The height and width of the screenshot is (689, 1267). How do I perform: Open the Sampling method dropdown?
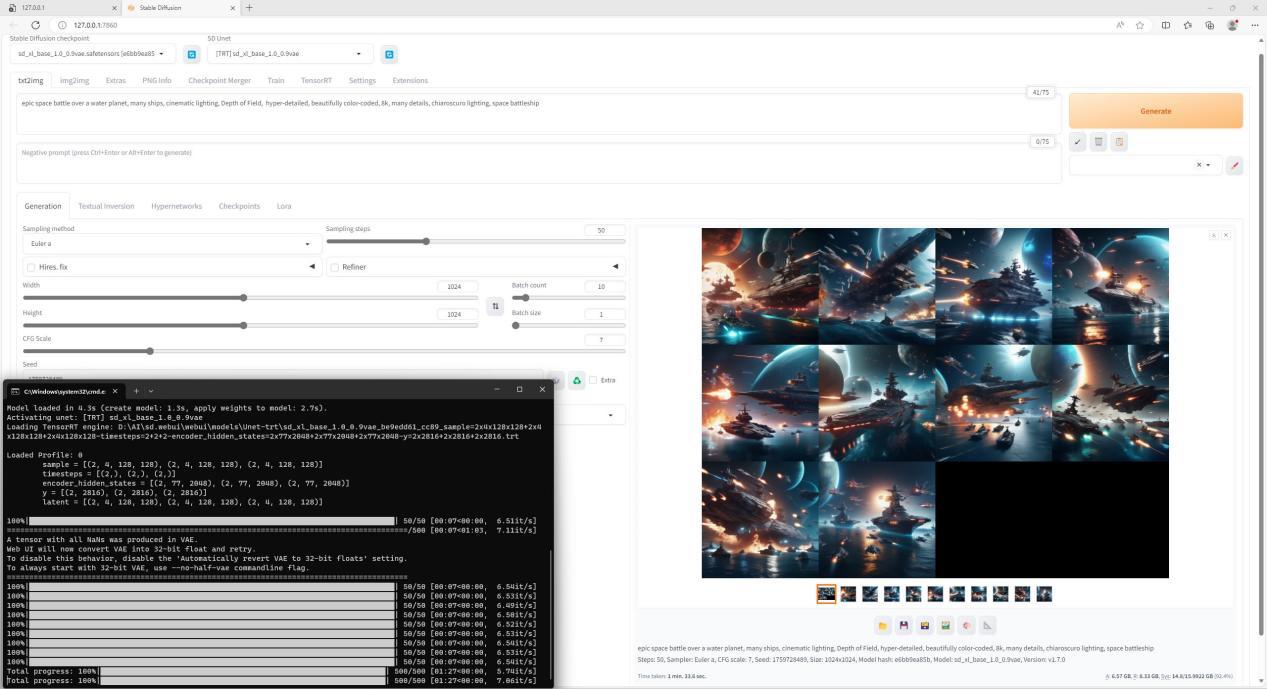click(170, 244)
